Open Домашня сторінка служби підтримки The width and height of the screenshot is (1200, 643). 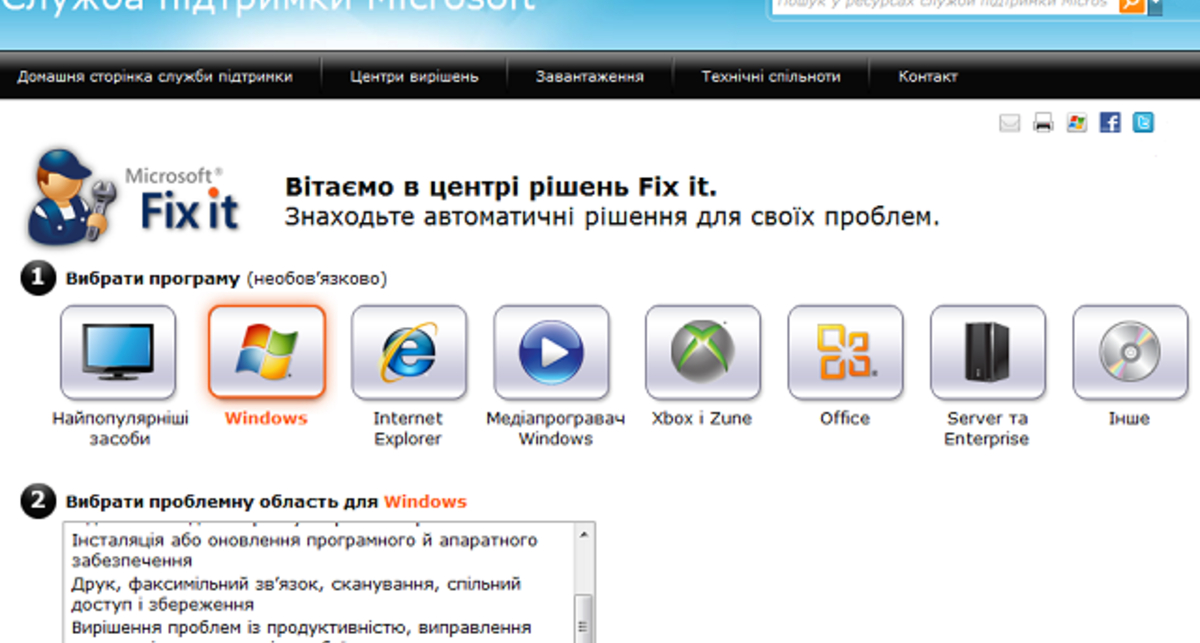click(x=155, y=76)
